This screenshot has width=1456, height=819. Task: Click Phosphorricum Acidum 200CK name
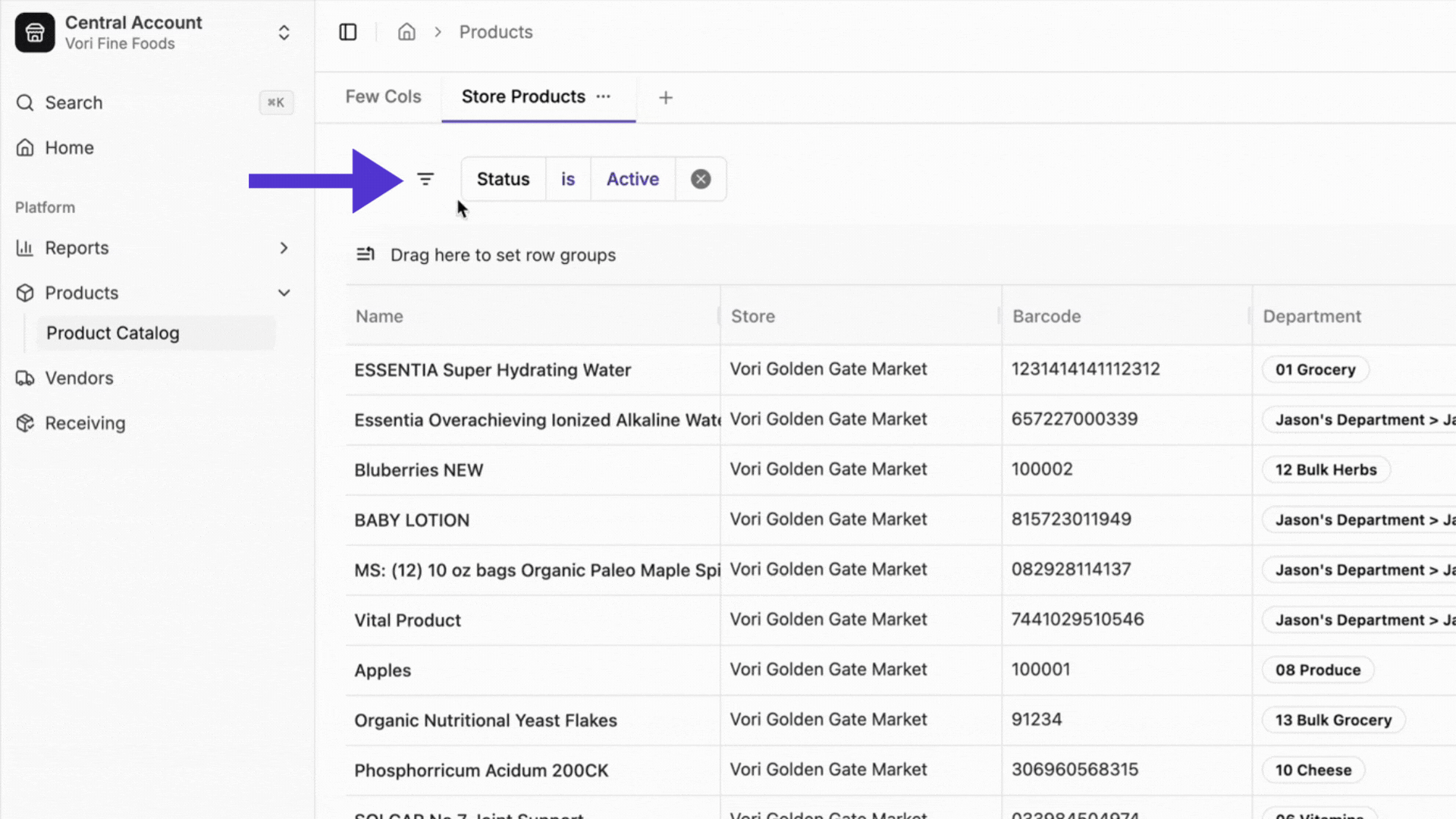point(481,770)
